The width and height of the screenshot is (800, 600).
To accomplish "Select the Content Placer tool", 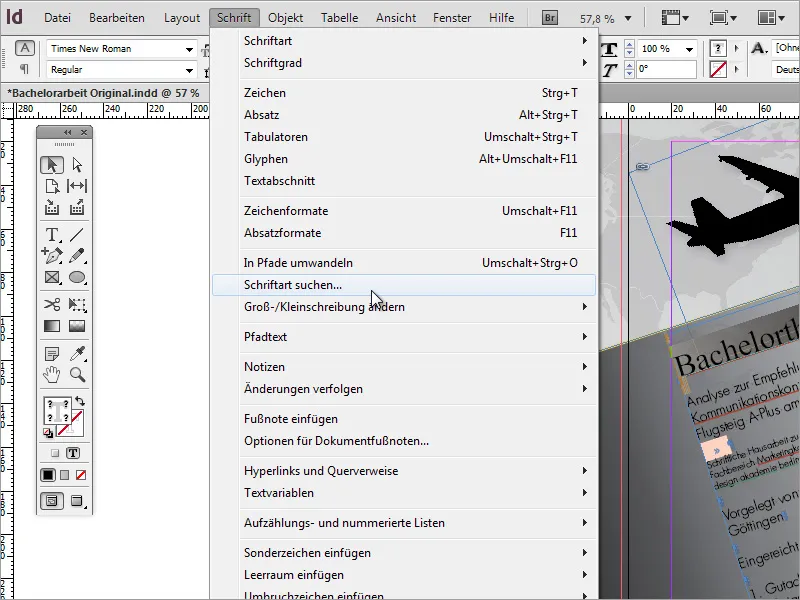I will (x=77, y=207).
